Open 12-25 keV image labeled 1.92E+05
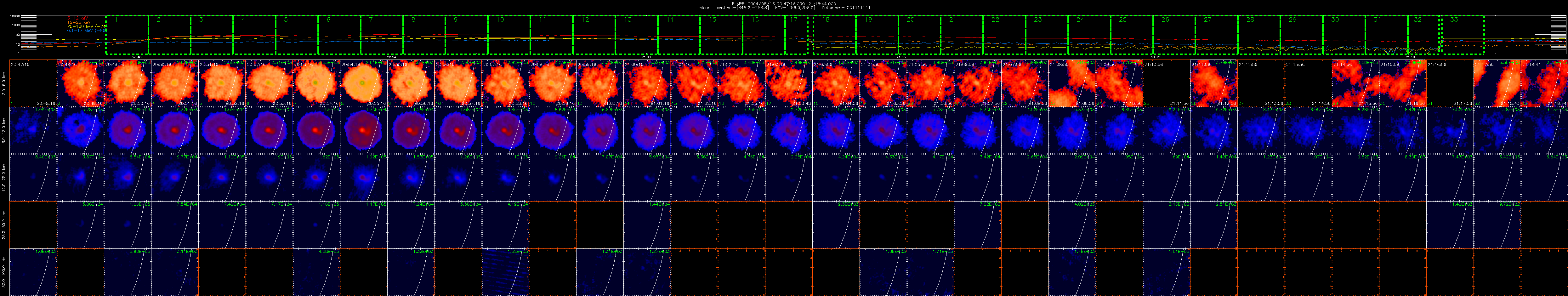This screenshot has height=296, width=1568. coord(363,177)
